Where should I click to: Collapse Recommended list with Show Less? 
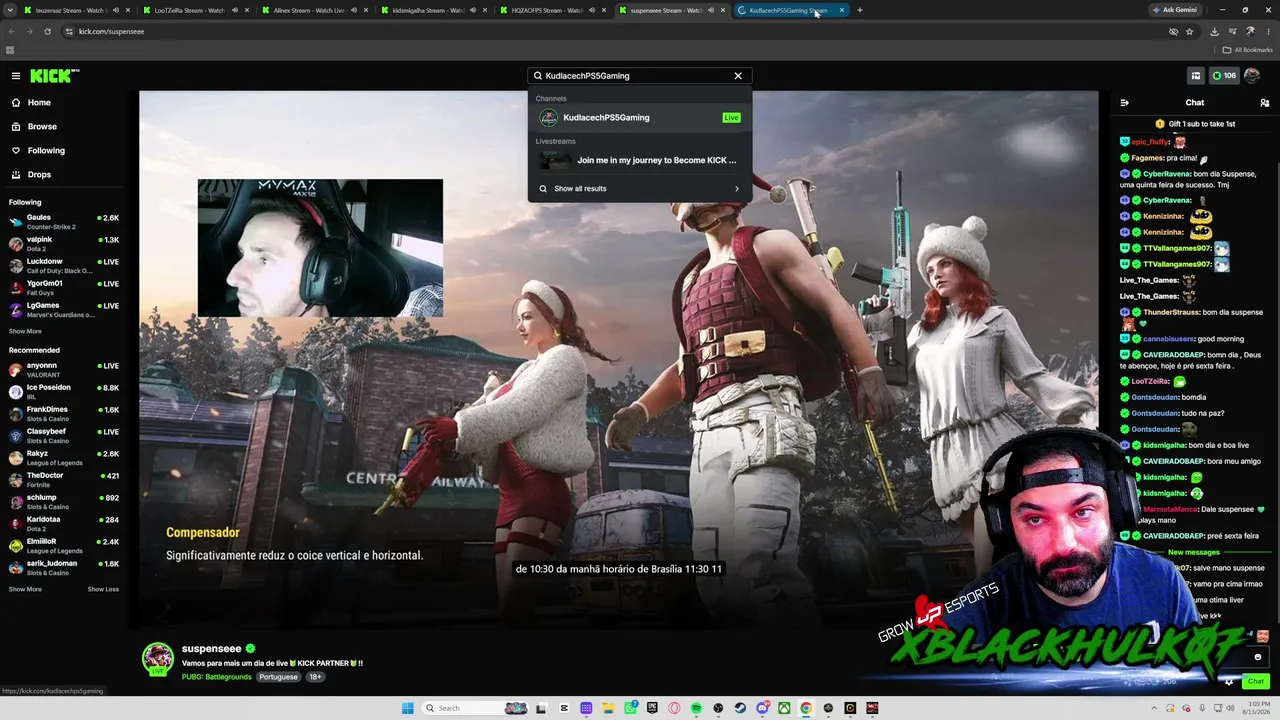coord(103,589)
